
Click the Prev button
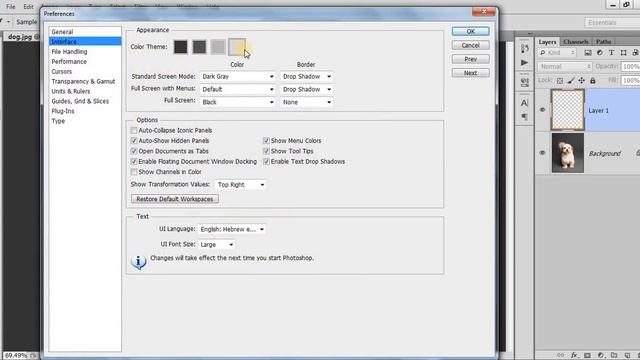click(471, 59)
